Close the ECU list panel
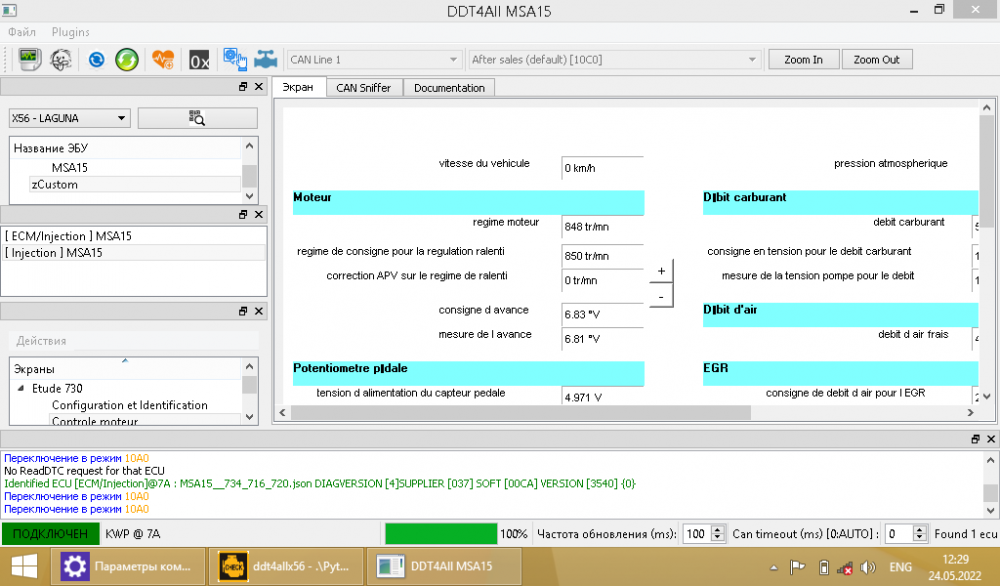 [258, 215]
